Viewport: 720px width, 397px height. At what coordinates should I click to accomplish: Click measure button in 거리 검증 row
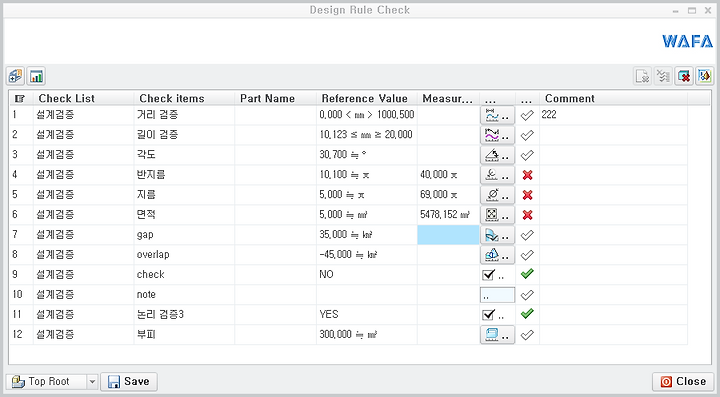[x=497, y=115]
